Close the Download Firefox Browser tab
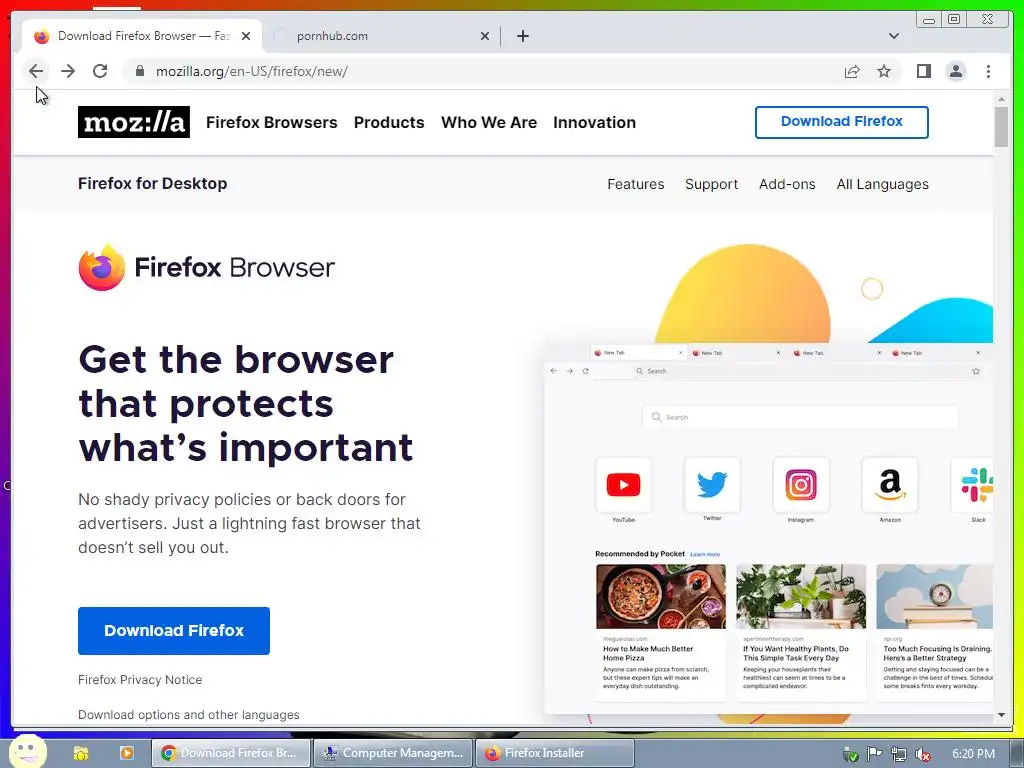This screenshot has height=768, width=1024. point(246,36)
